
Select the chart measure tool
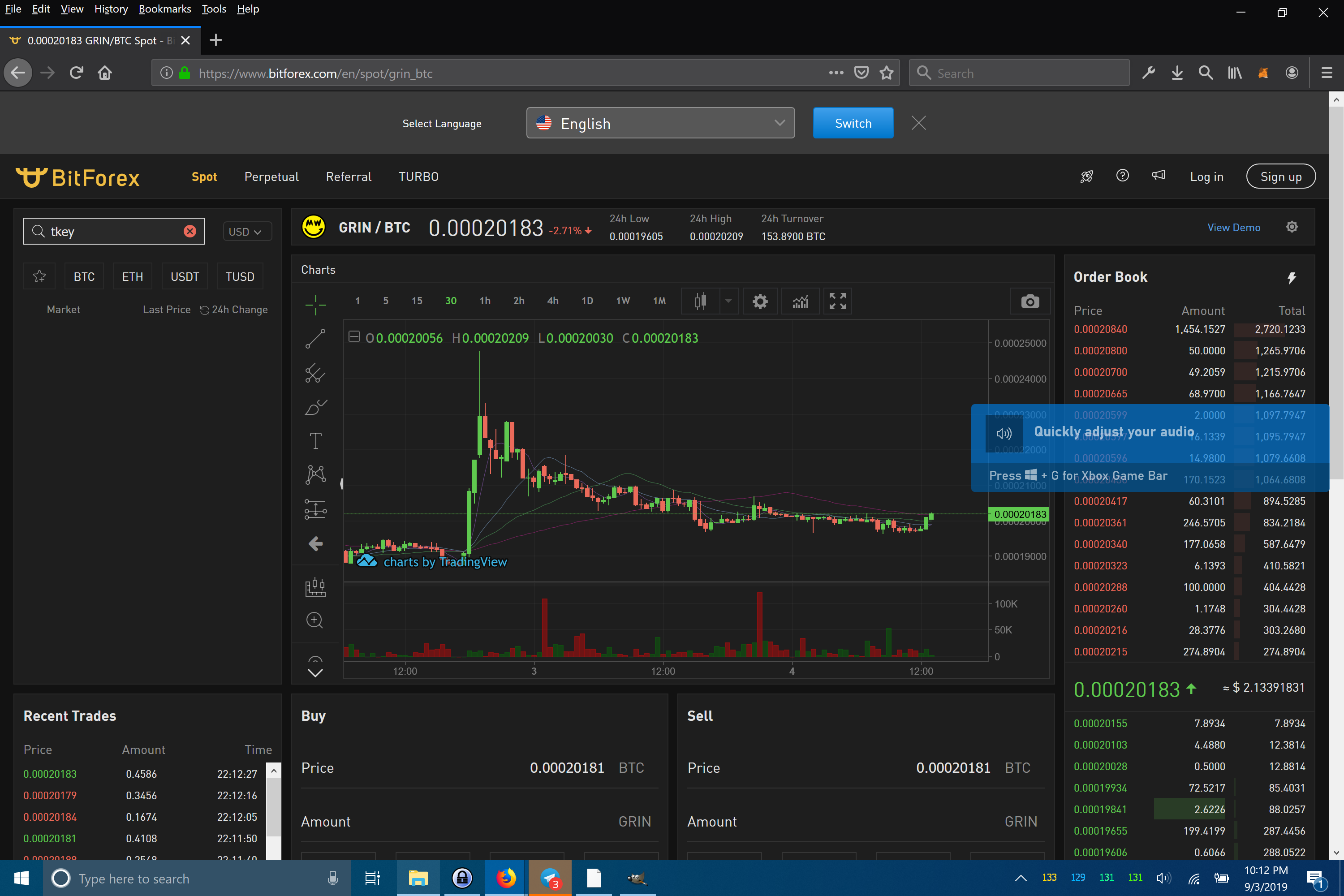coord(315,587)
